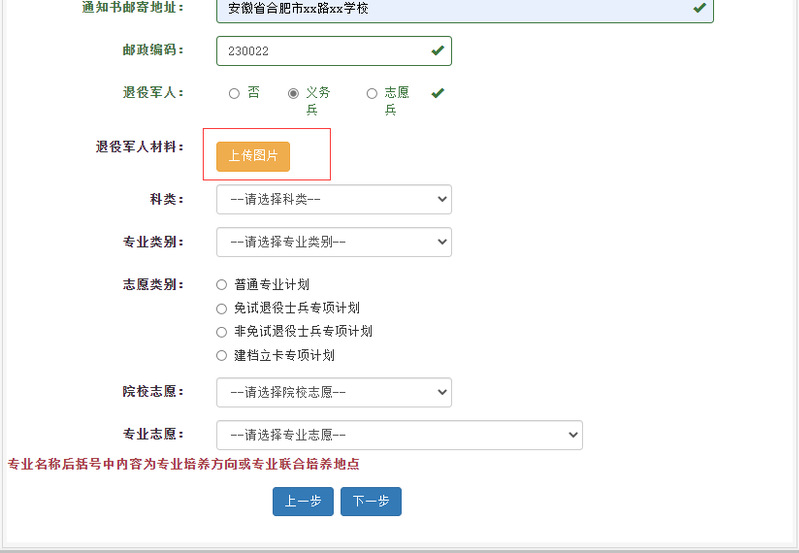Choose 非免试退役士兵专项计划 option
This screenshot has width=799, height=553.
pos(221,332)
